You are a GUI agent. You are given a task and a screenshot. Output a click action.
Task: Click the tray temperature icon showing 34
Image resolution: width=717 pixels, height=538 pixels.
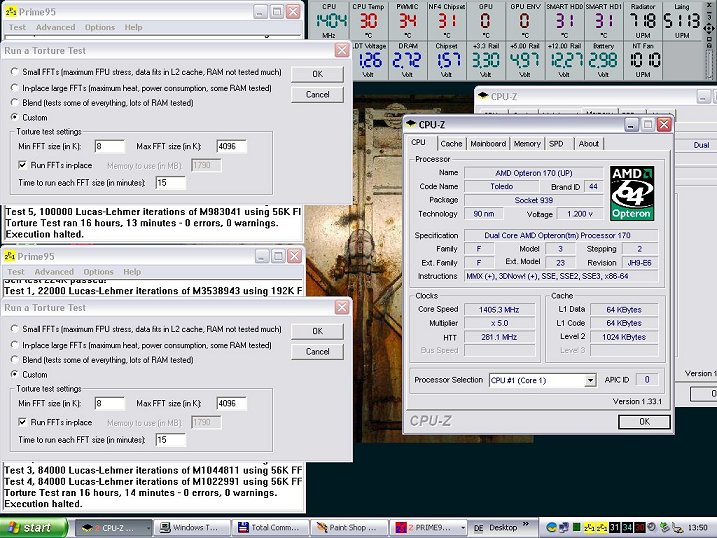[x=627, y=527]
